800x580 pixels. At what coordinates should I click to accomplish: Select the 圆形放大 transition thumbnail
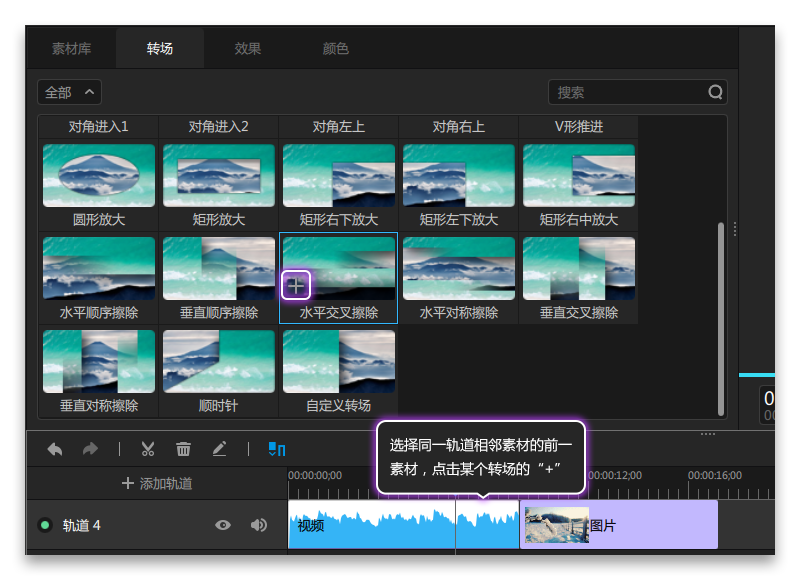pos(97,173)
